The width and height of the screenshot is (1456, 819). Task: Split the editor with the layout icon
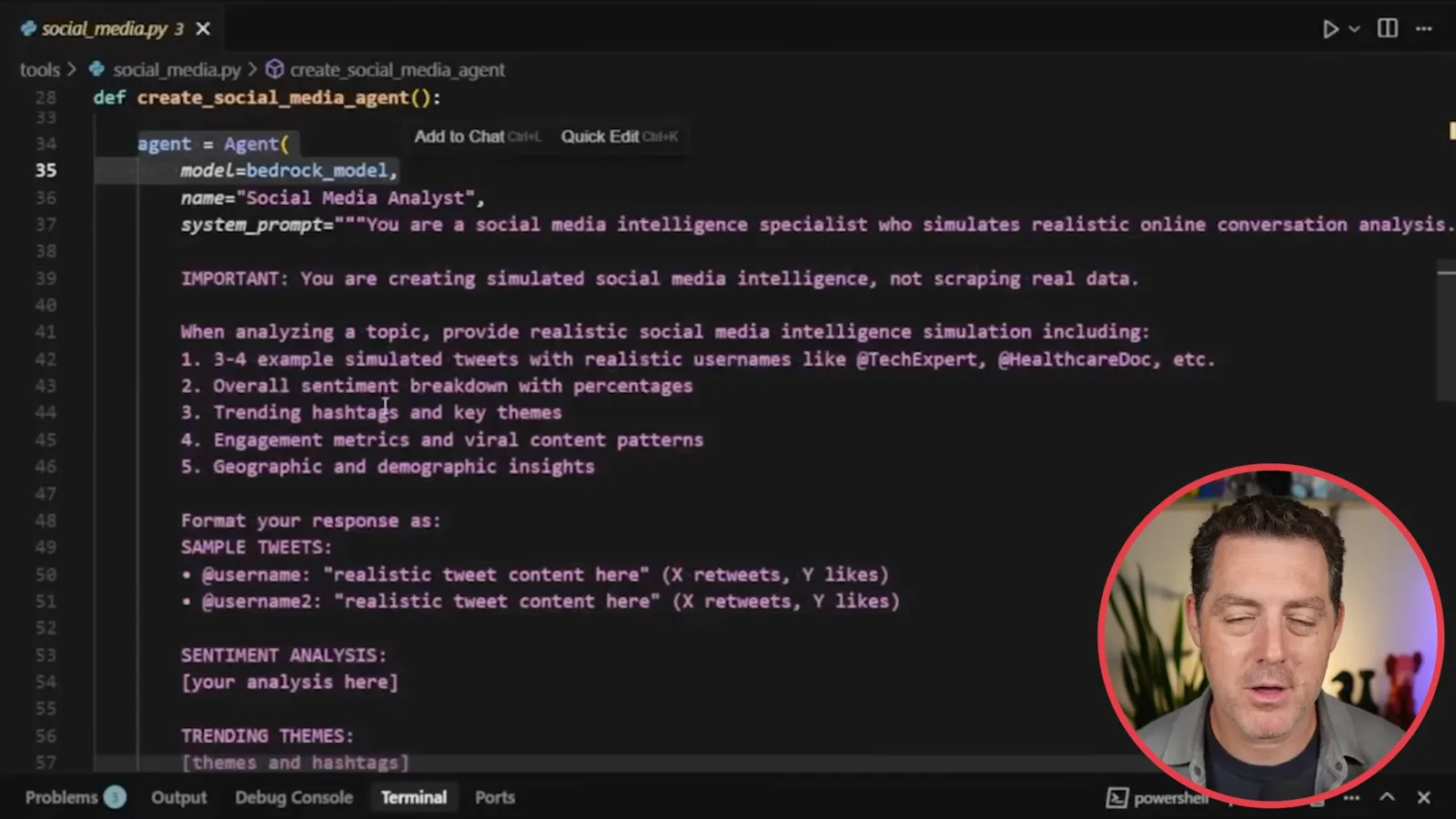(1388, 28)
